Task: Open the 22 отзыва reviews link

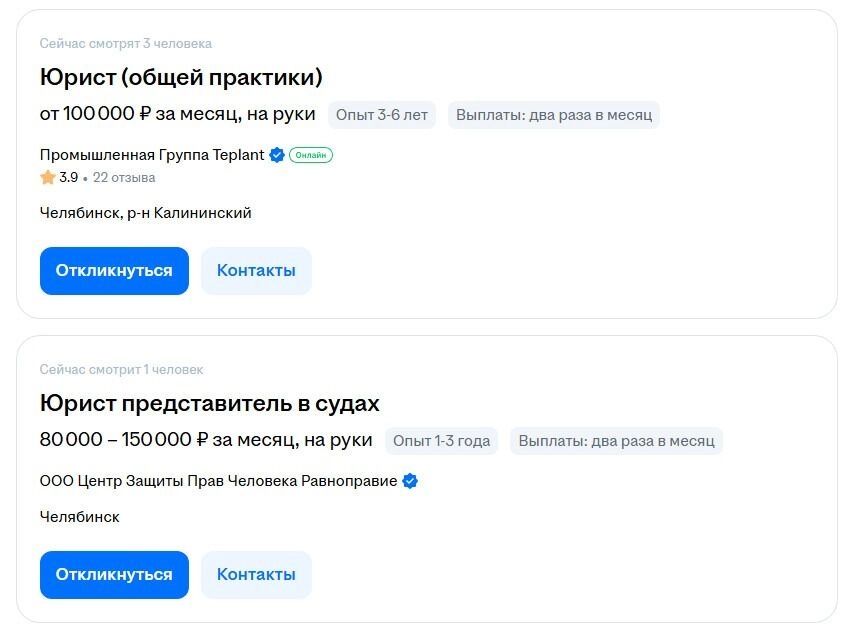Action: [124, 178]
